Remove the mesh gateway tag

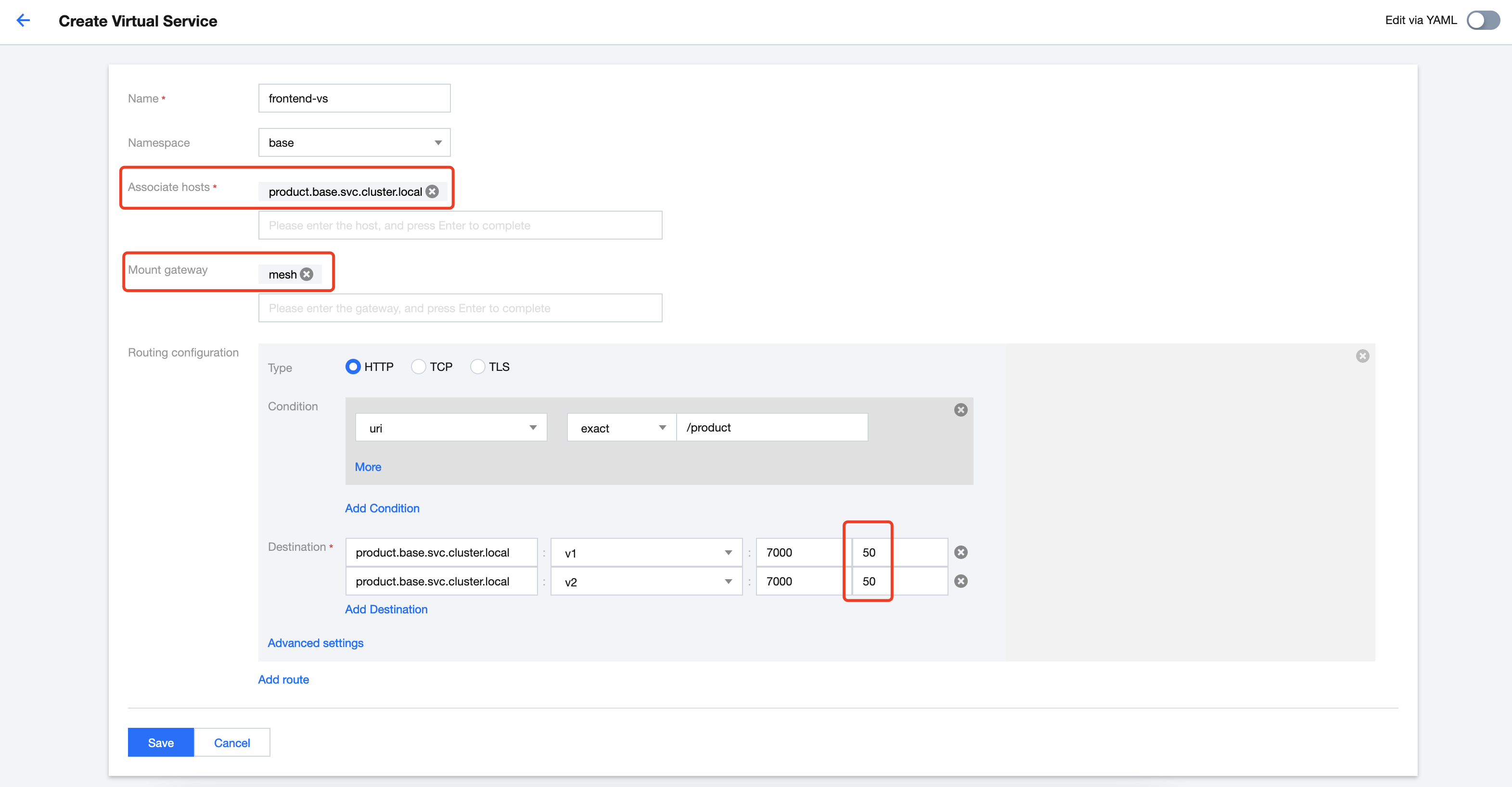click(307, 274)
